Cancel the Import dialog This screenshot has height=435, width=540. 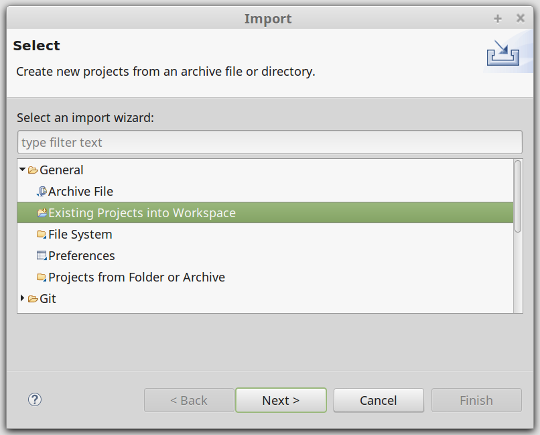click(378, 400)
